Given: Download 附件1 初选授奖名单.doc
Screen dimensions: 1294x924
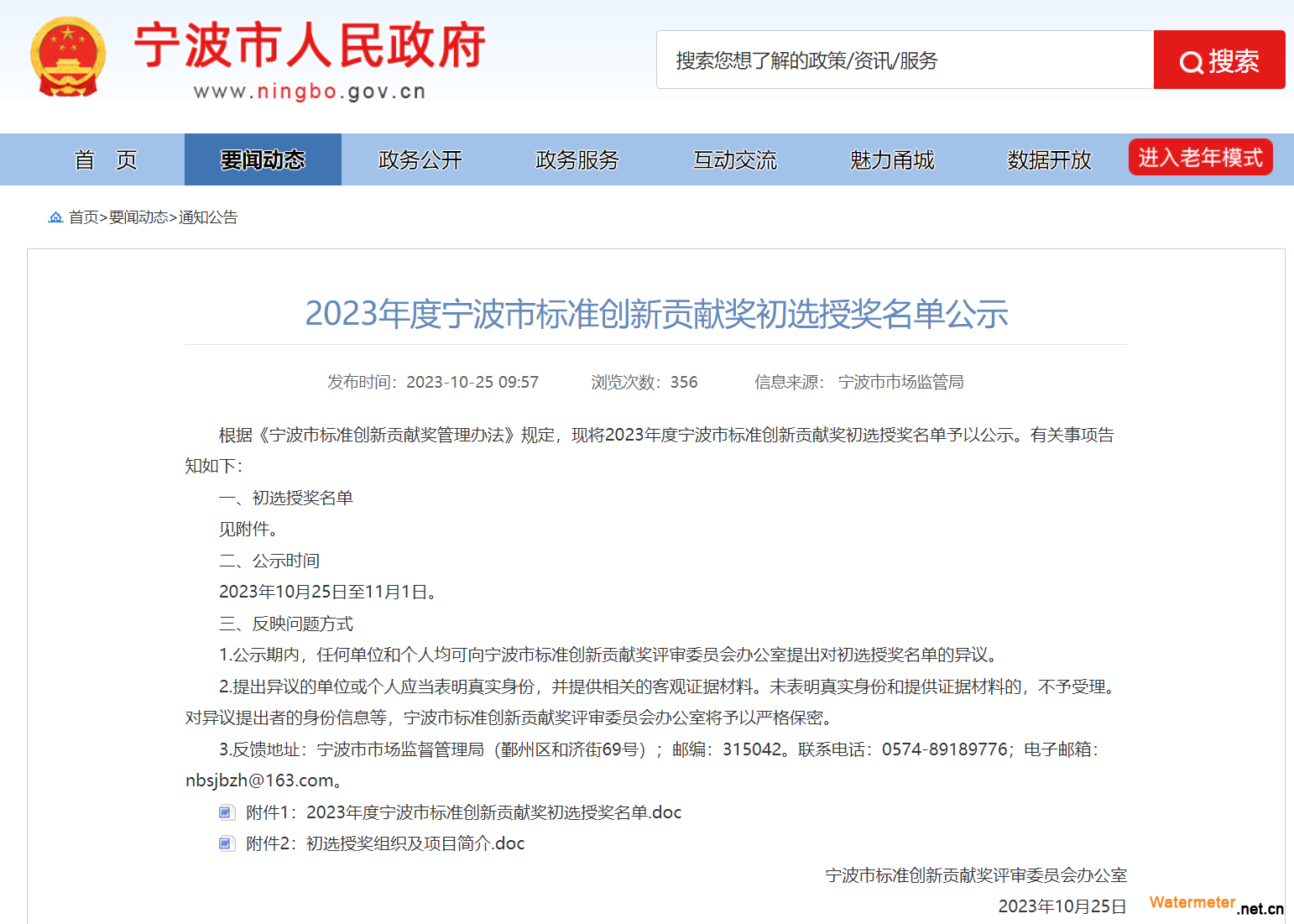Looking at the screenshot, I should [463, 812].
